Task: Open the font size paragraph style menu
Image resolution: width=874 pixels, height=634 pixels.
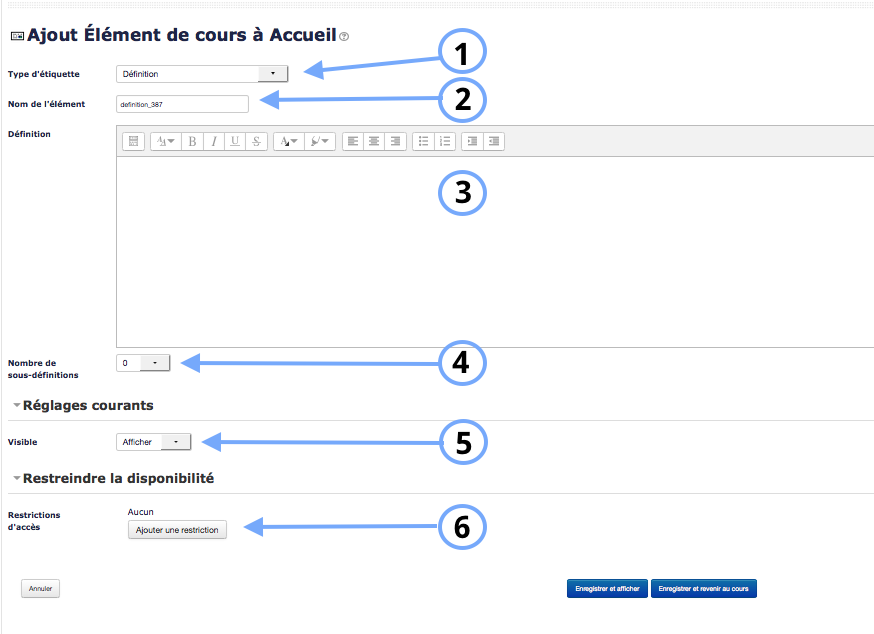Action: (x=164, y=142)
